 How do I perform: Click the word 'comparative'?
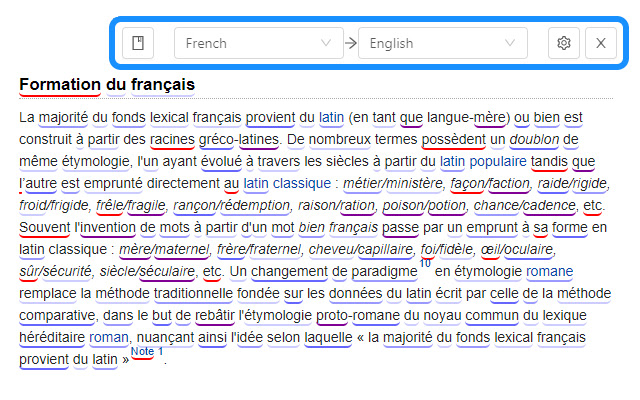57,316
